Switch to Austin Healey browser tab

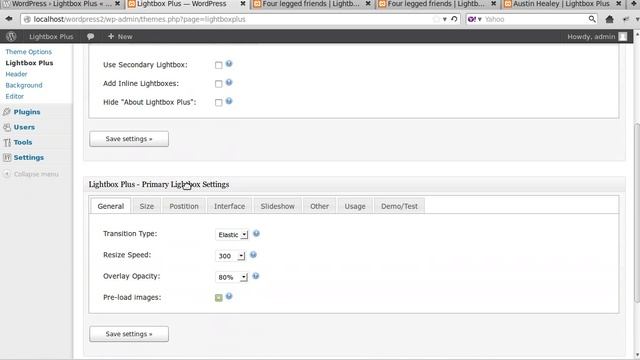[562, 4]
